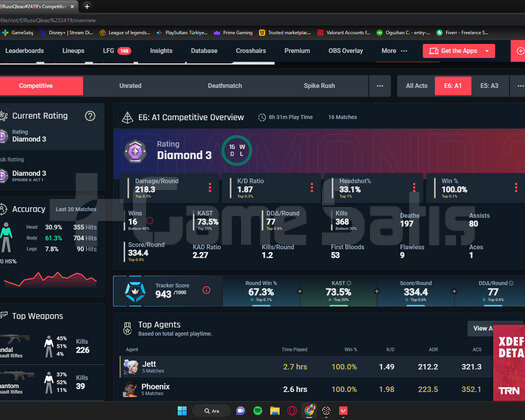Click the Vandal weapon image
Screen dimensions: 525x420
tap(14, 339)
